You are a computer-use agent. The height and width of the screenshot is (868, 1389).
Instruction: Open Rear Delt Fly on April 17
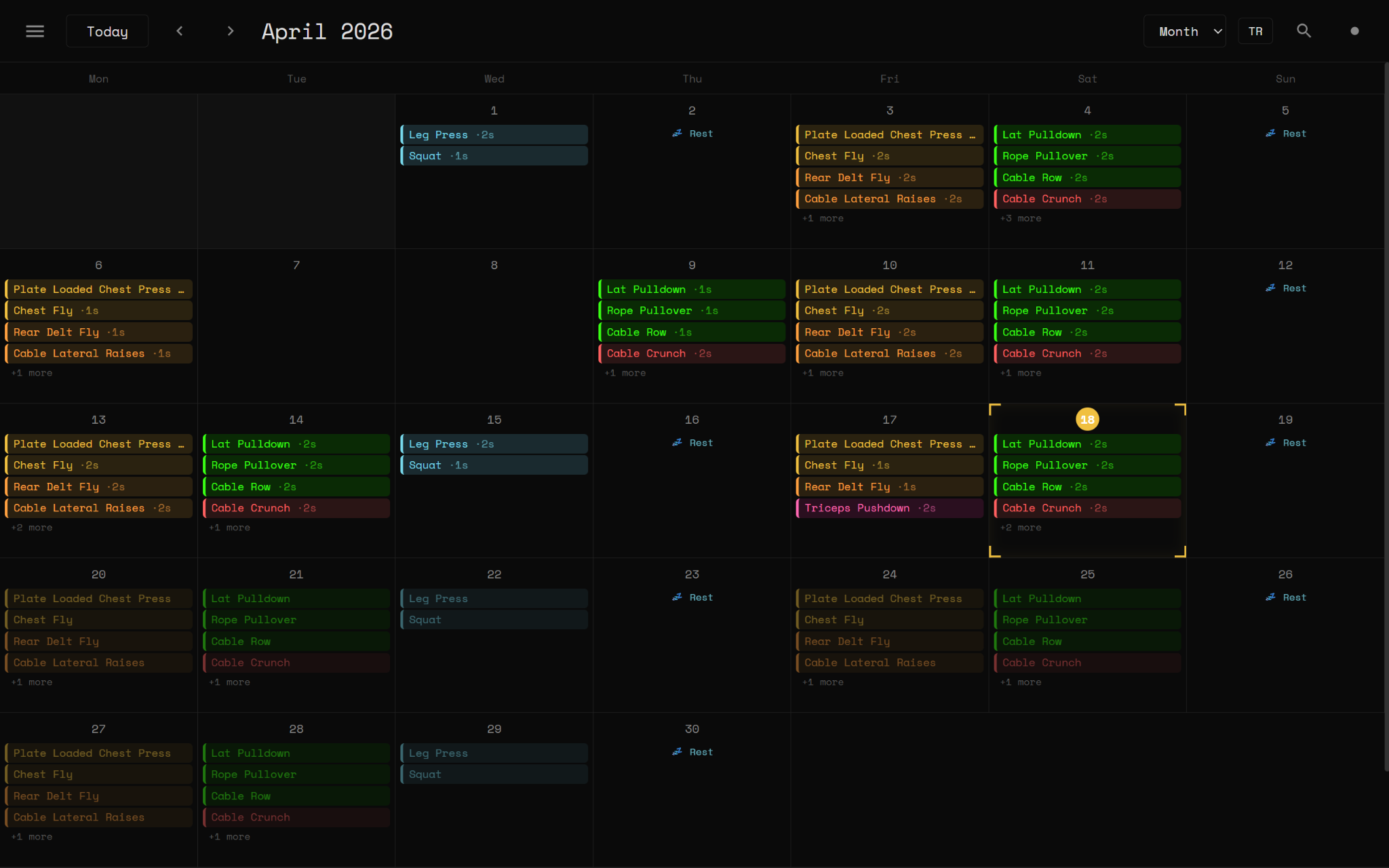[x=889, y=487]
